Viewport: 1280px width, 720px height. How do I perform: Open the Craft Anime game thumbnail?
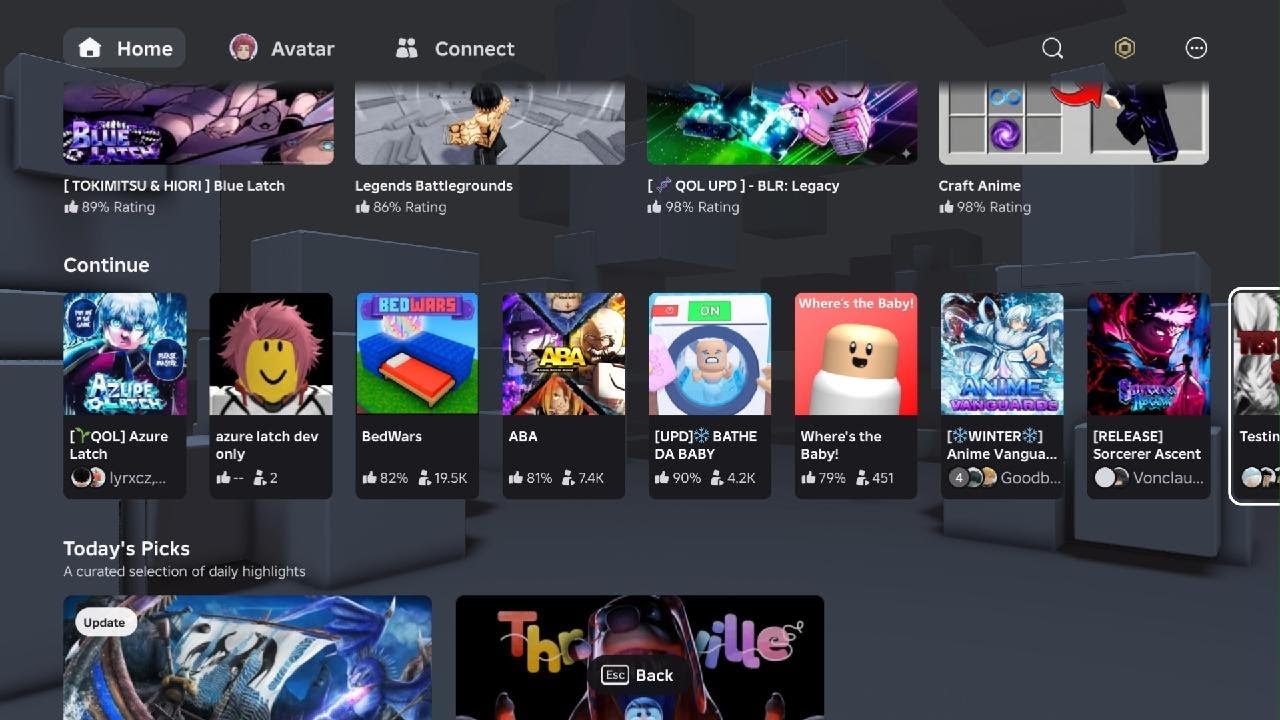[x=1074, y=123]
